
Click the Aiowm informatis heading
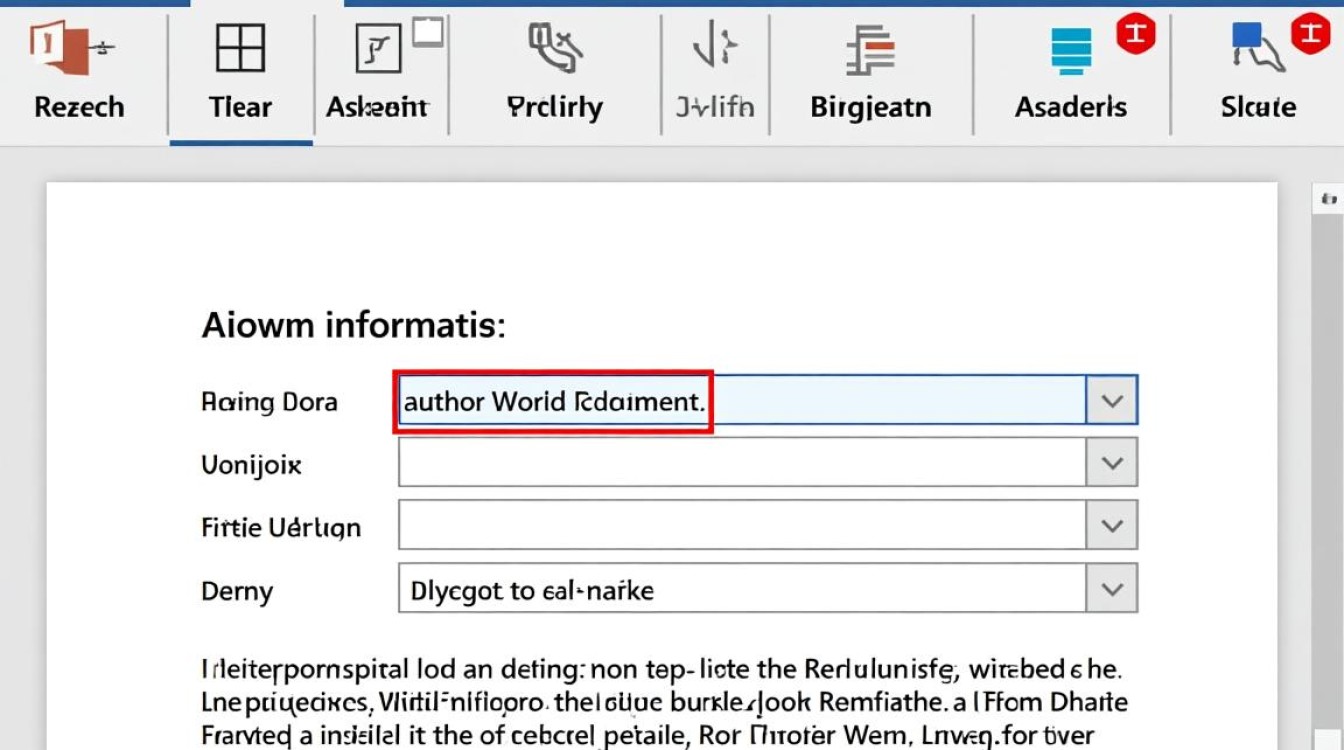pyautogui.click(x=354, y=325)
